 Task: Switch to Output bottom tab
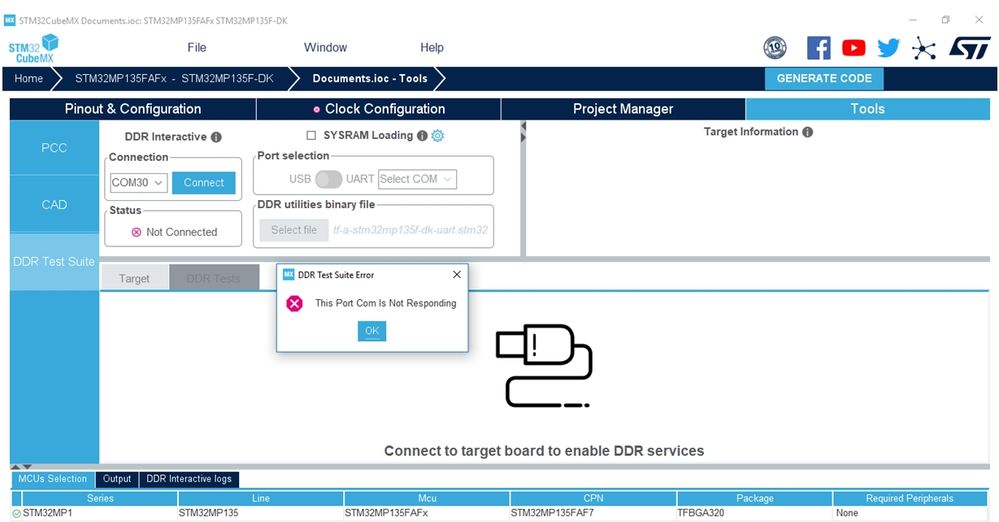117,479
